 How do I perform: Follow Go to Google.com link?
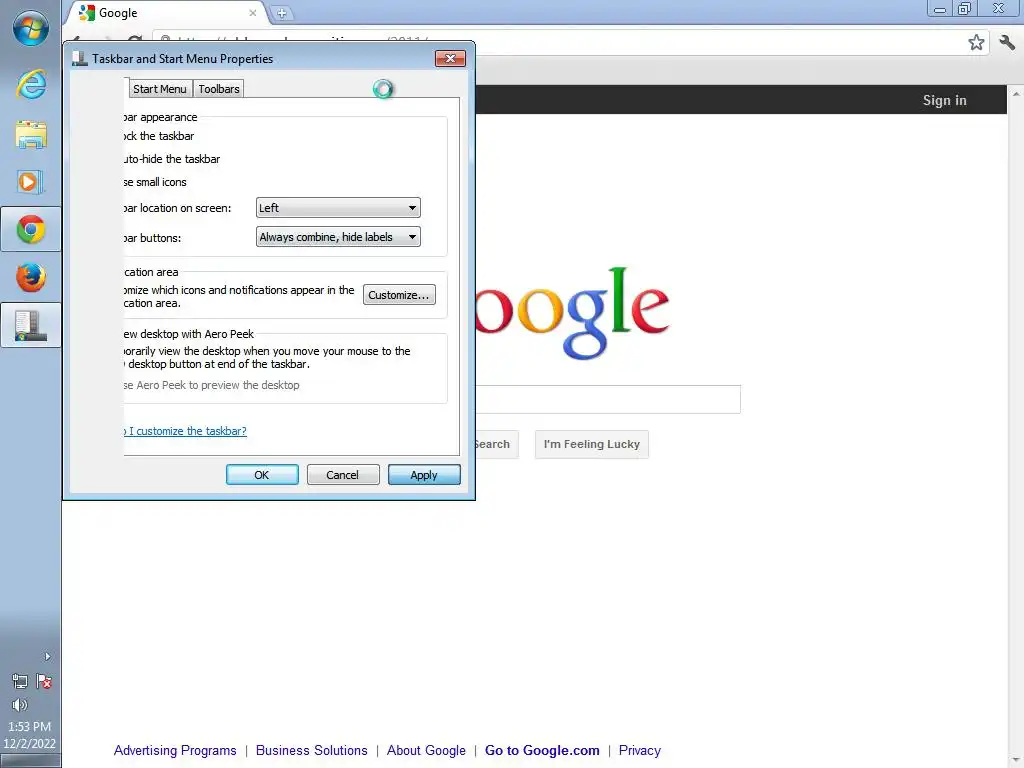coord(542,750)
